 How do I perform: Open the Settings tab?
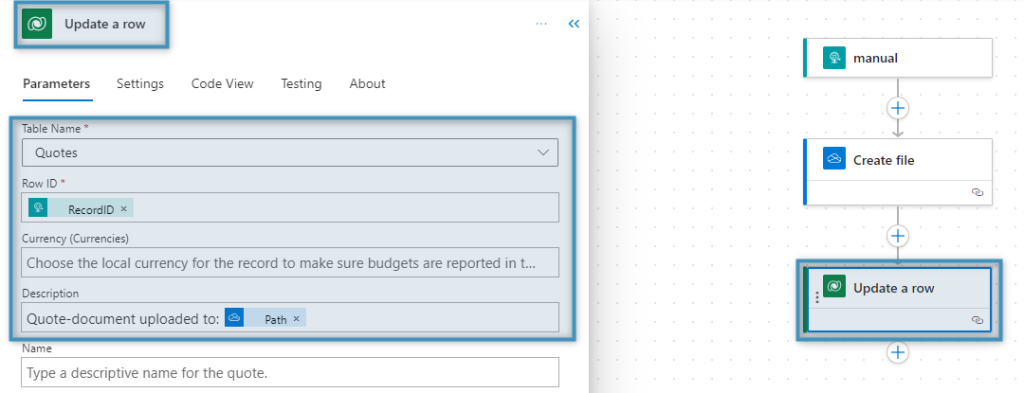click(x=140, y=84)
